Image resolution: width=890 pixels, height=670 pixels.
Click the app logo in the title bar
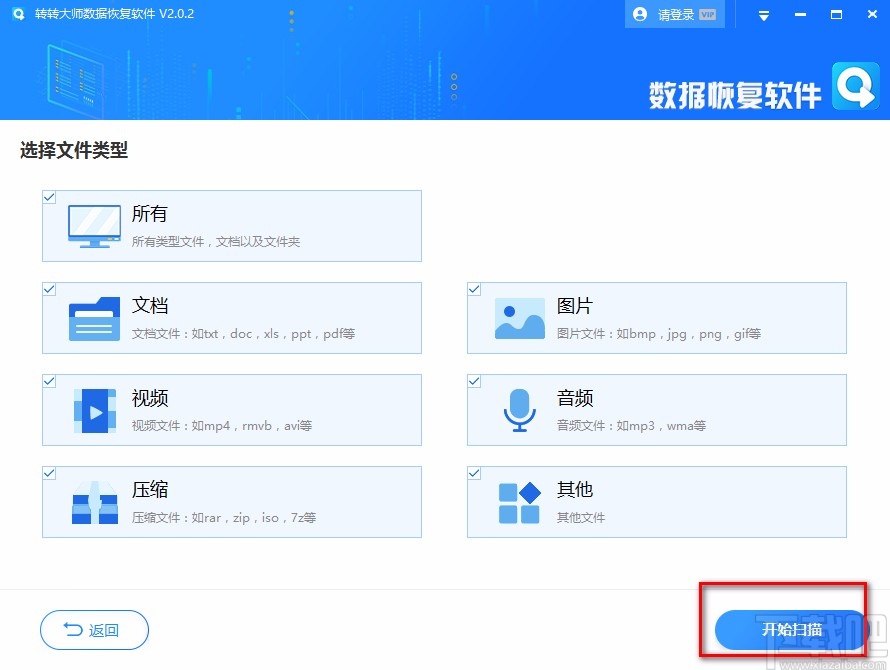(18, 14)
